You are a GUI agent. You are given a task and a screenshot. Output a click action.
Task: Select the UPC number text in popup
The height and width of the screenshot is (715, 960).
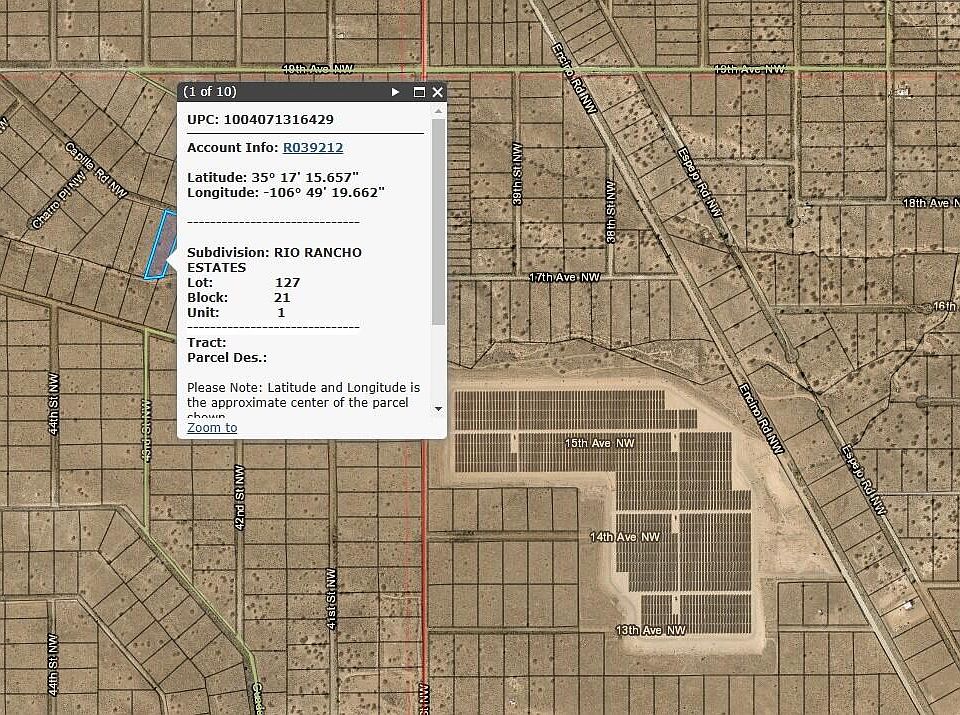pos(278,120)
